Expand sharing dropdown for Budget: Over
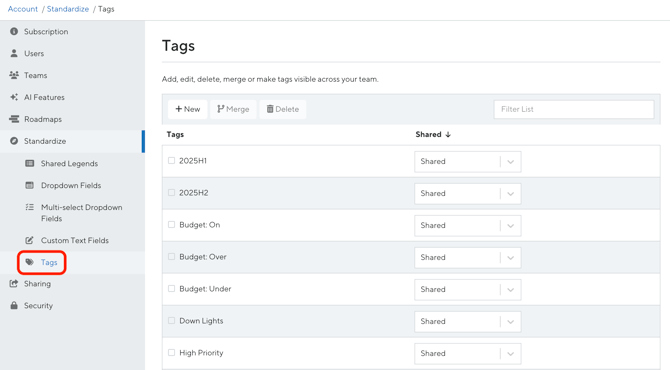Image resolution: width=670 pixels, height=370 pixels. click(467, 258)
